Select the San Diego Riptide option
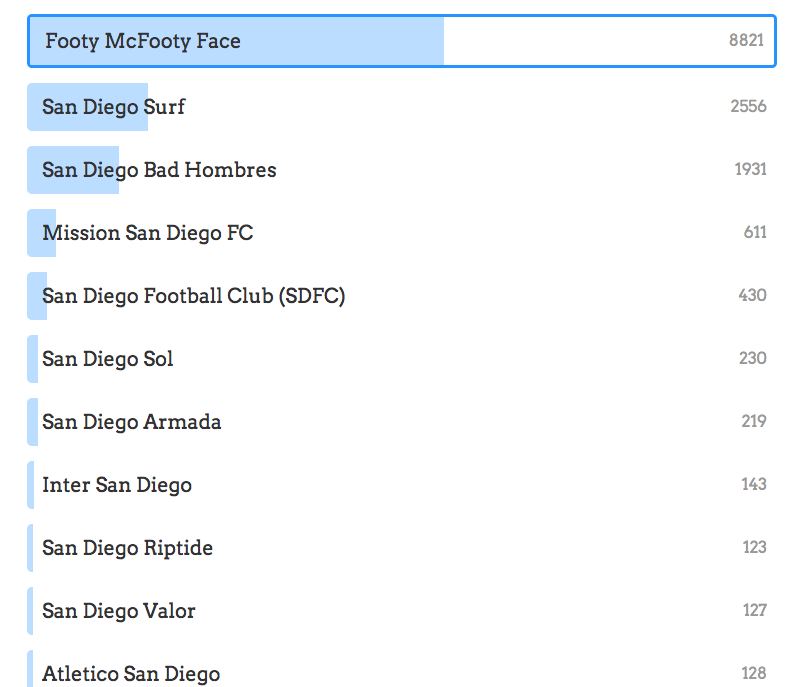Viewport: 807px width, 687px height. tap(127, 548)
